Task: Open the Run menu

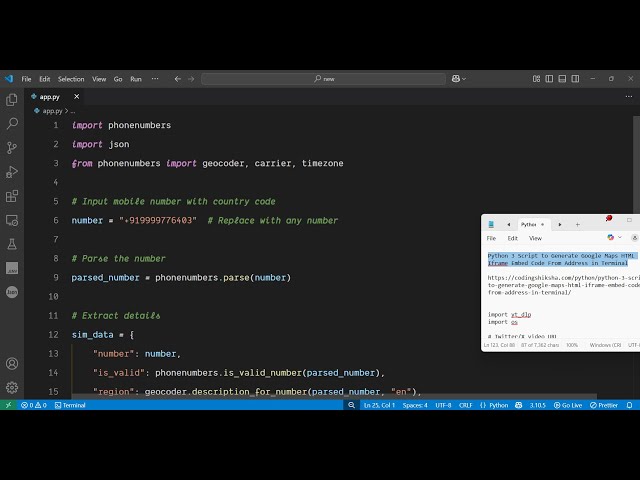Action: pos(136,79)
